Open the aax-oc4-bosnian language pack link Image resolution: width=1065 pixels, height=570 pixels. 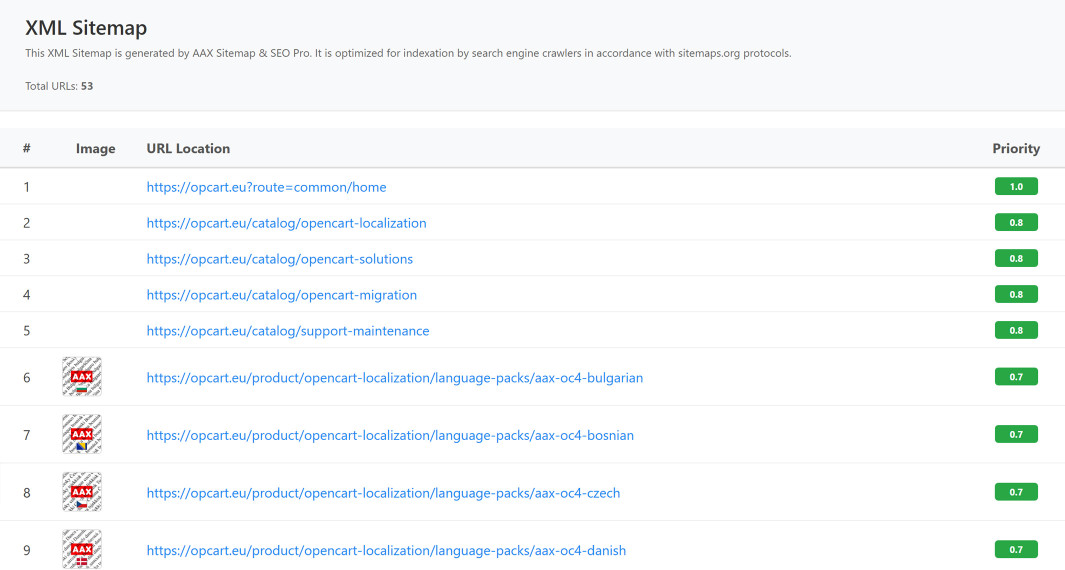click(389, 435)
